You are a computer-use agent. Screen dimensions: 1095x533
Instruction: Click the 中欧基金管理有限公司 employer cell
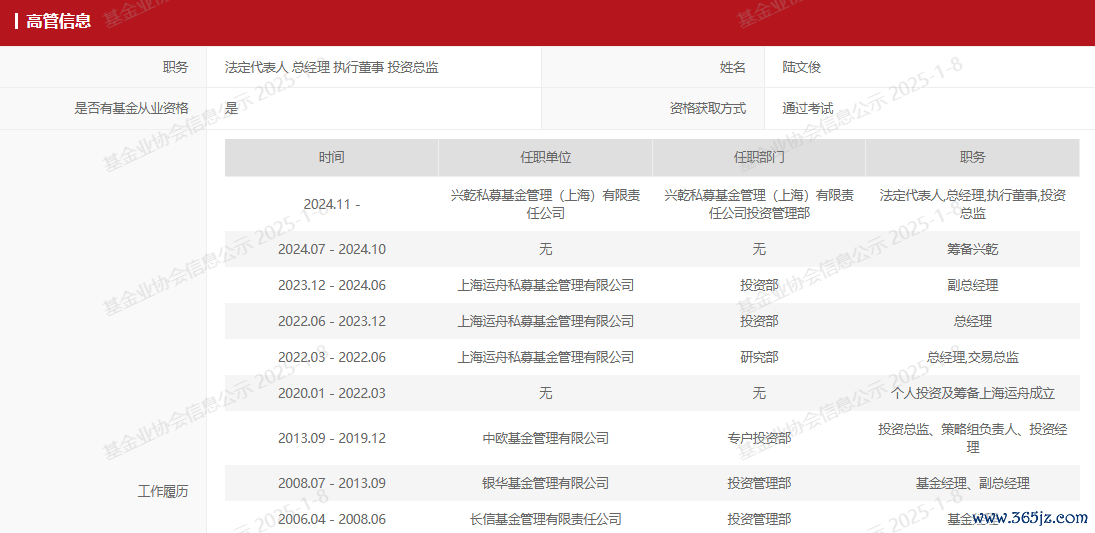[x=545, y=439]
